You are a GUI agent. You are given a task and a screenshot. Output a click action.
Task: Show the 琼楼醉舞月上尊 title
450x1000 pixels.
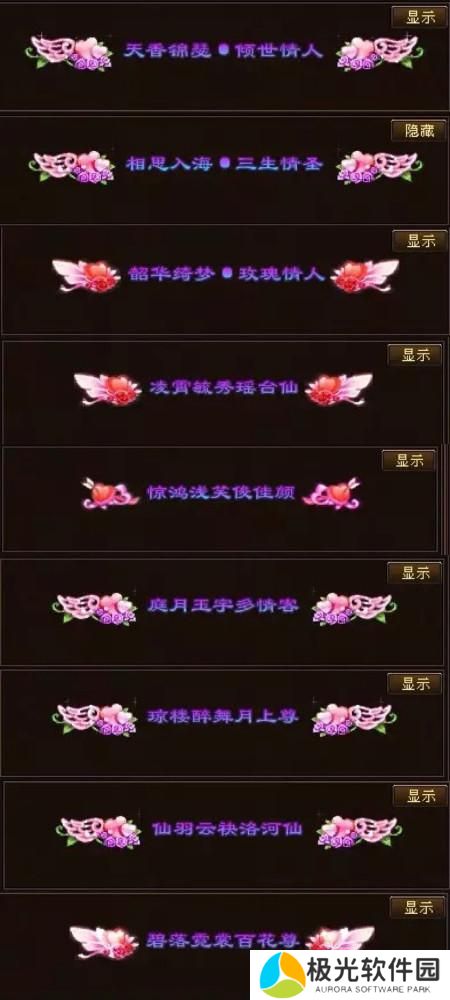pos(414,684)
